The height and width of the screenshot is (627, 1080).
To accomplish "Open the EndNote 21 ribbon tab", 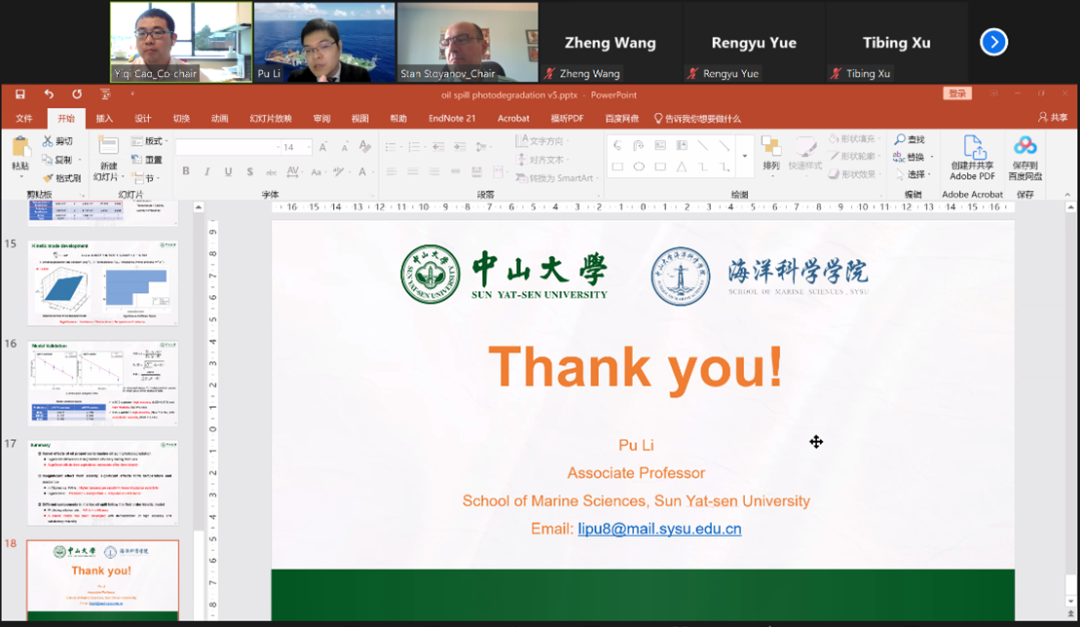I will point(452,118).
